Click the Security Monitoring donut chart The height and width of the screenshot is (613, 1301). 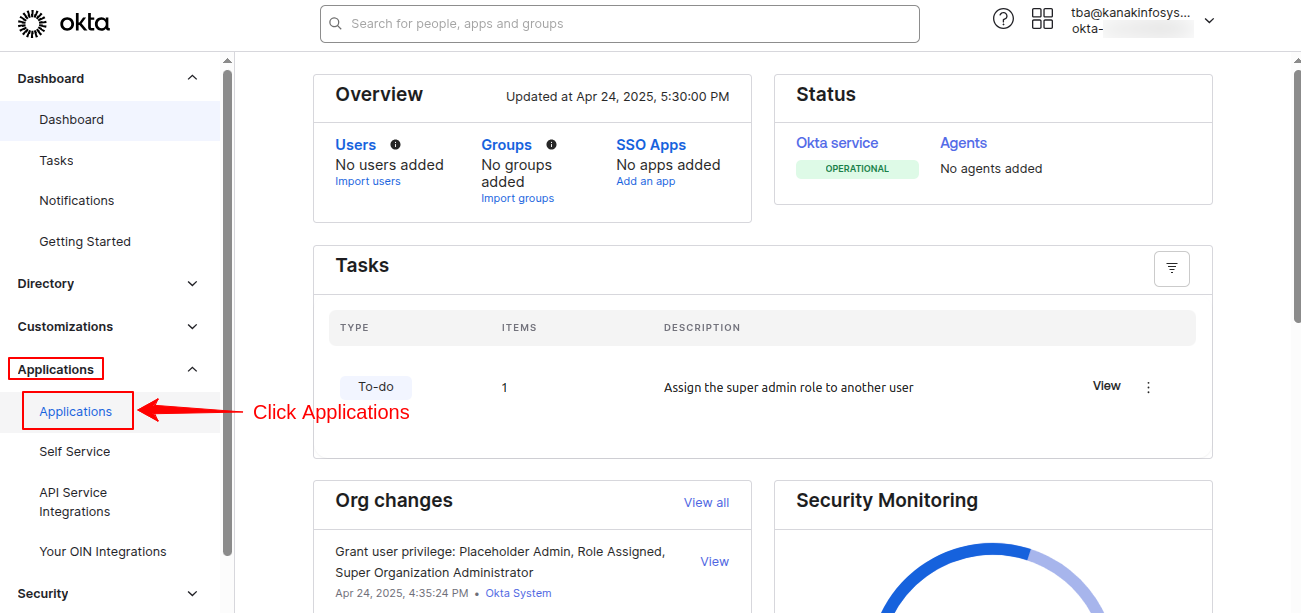point(993,578)
